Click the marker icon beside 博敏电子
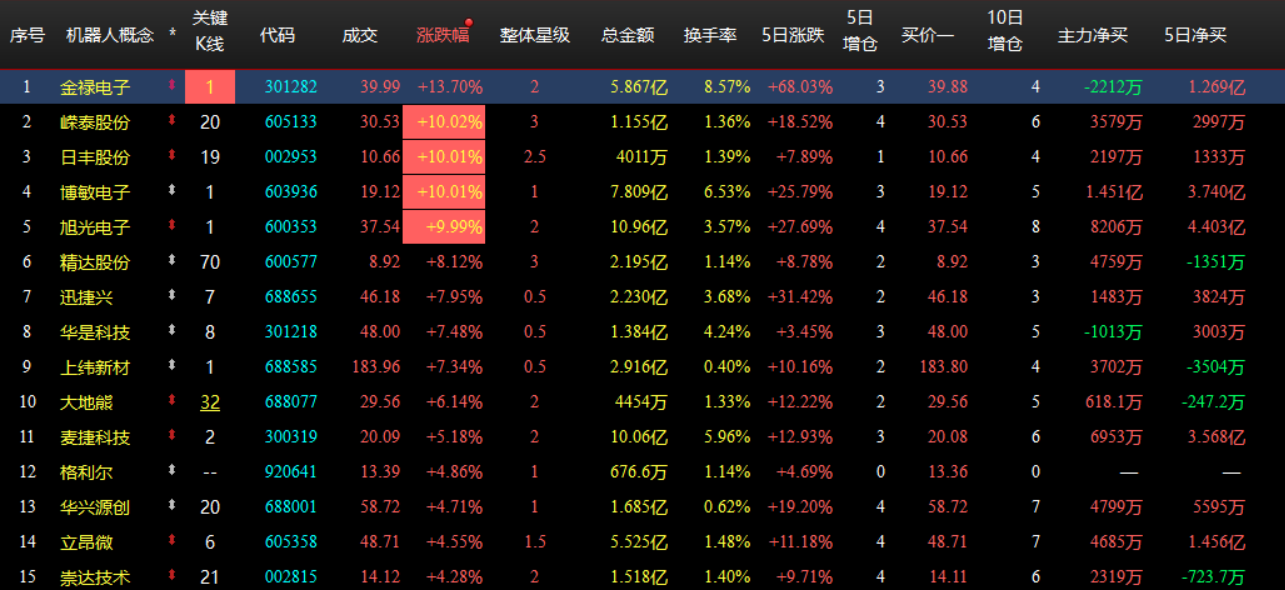The height and width of the screenshot is (590, 1285). pos(172,191)
